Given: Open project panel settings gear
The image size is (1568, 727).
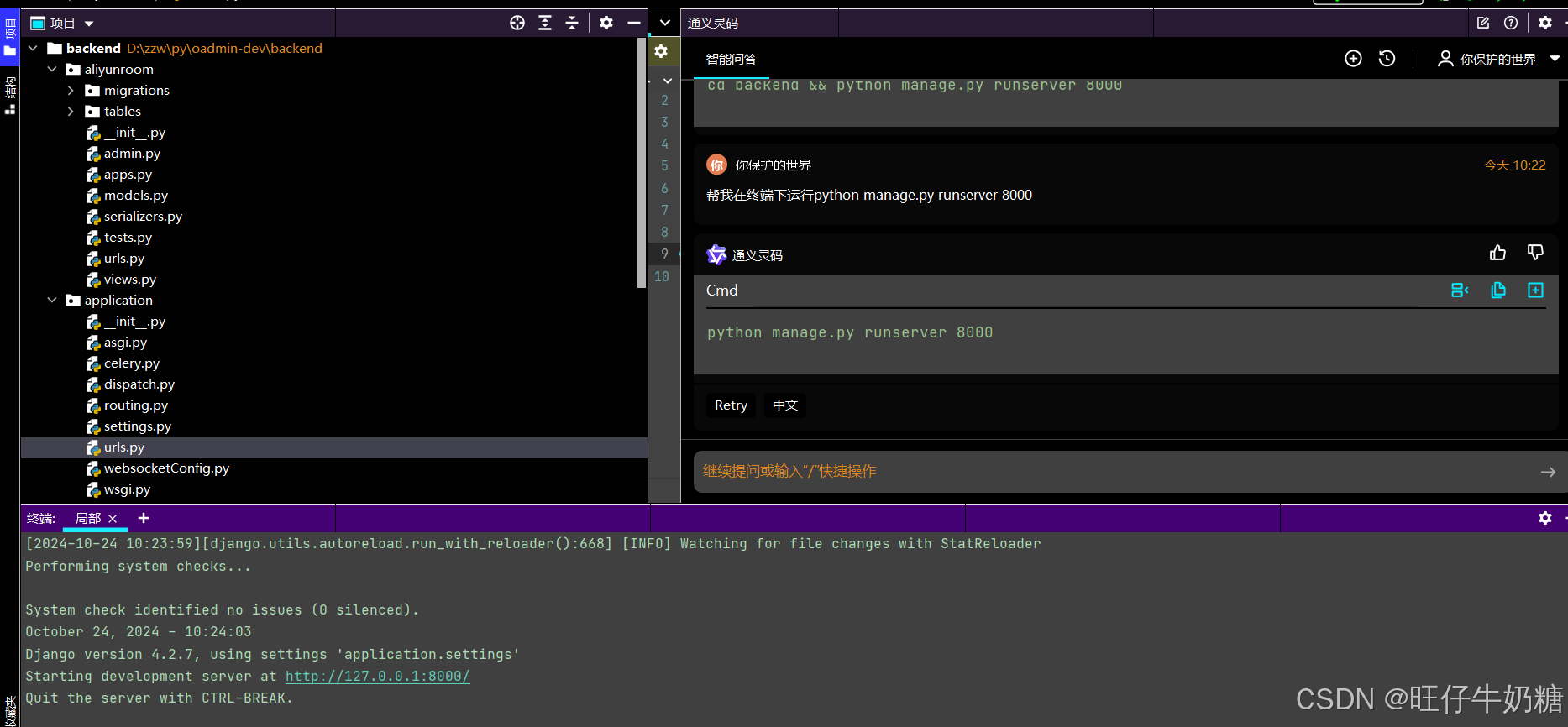Looking at the screenshot, I should pyautogui.click(x=606, y=24).
